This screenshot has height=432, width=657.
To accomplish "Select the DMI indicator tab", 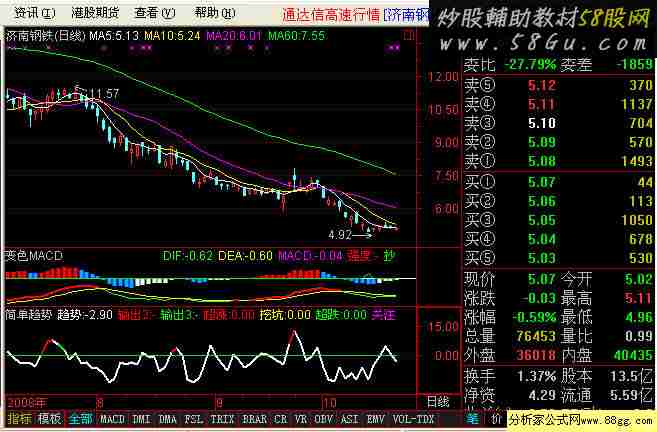I will pyautogui.click(x=141, y=419).
